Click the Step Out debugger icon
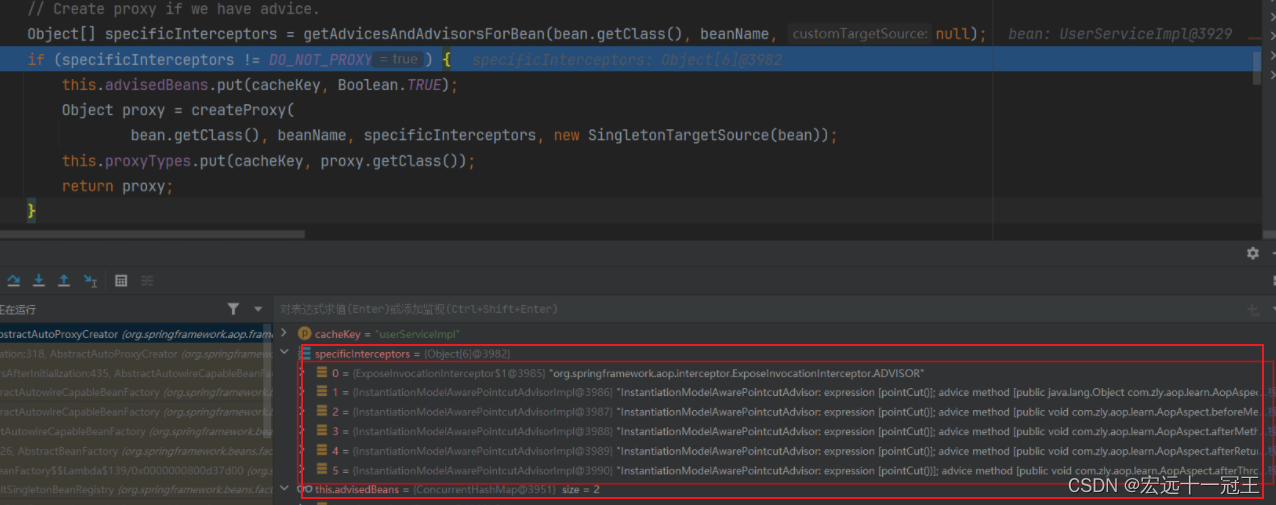1276x505 pixels. (63, 280)
